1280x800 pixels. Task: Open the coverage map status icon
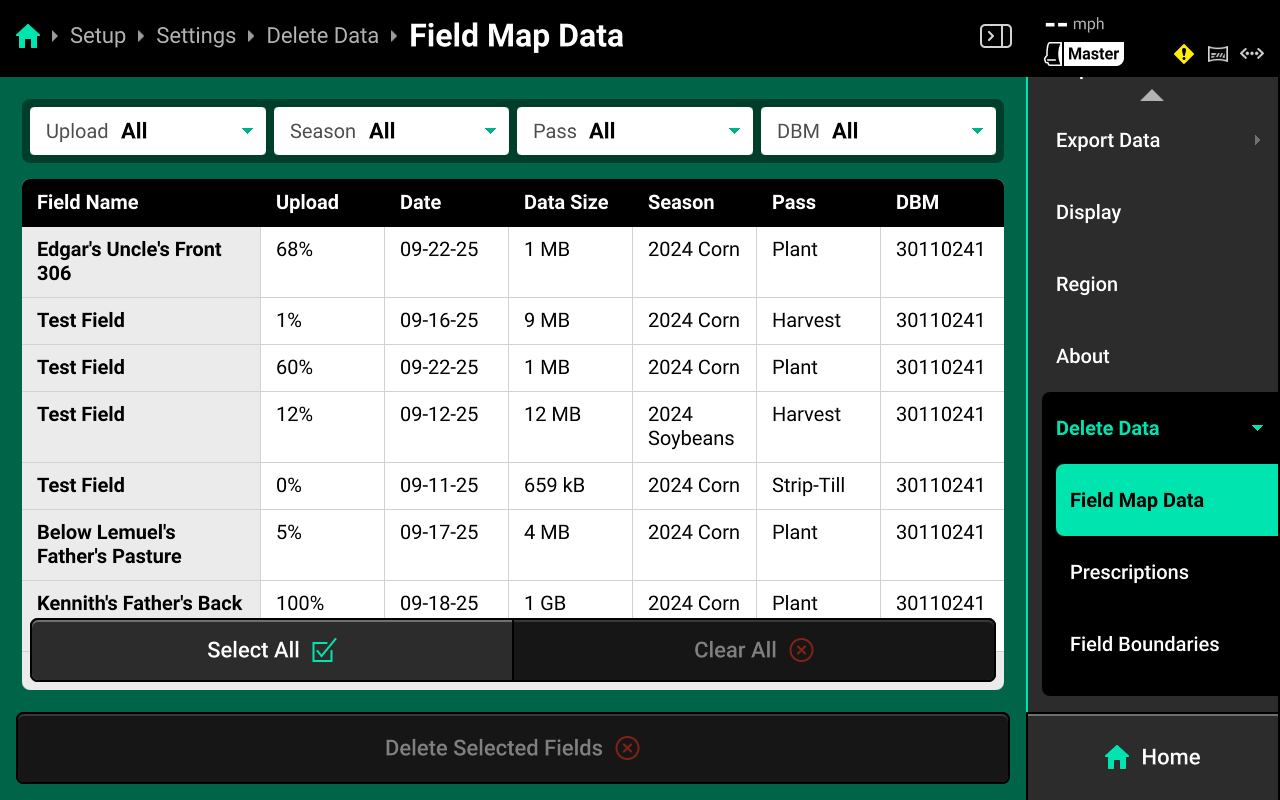coord(1218,54)
